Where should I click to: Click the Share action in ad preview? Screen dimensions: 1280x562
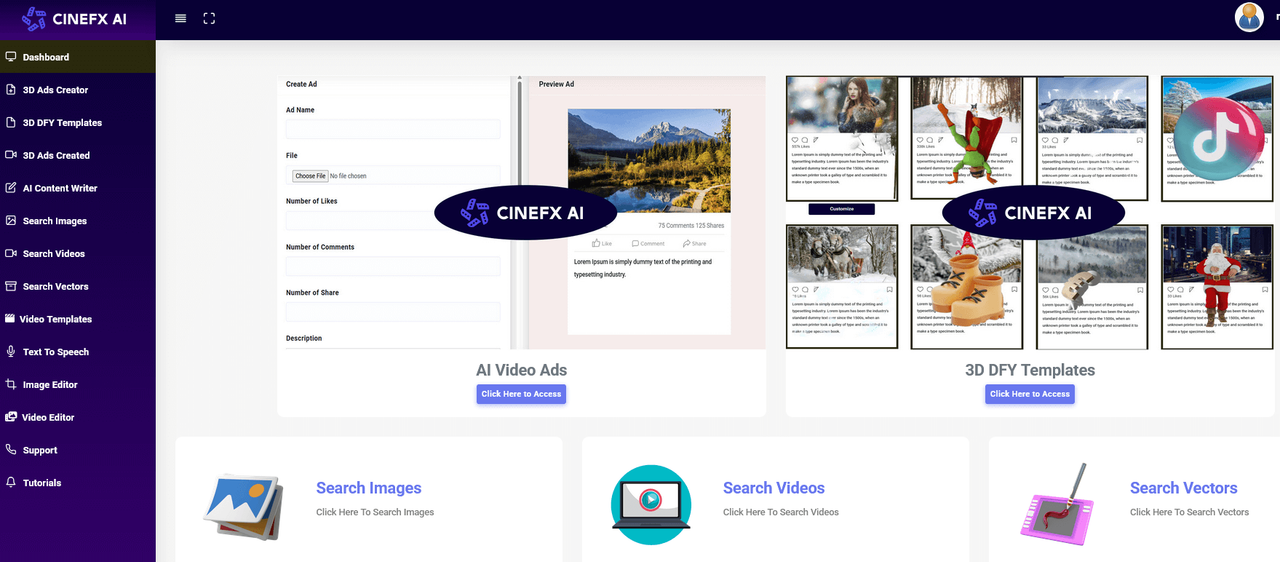tap(694, 243)
